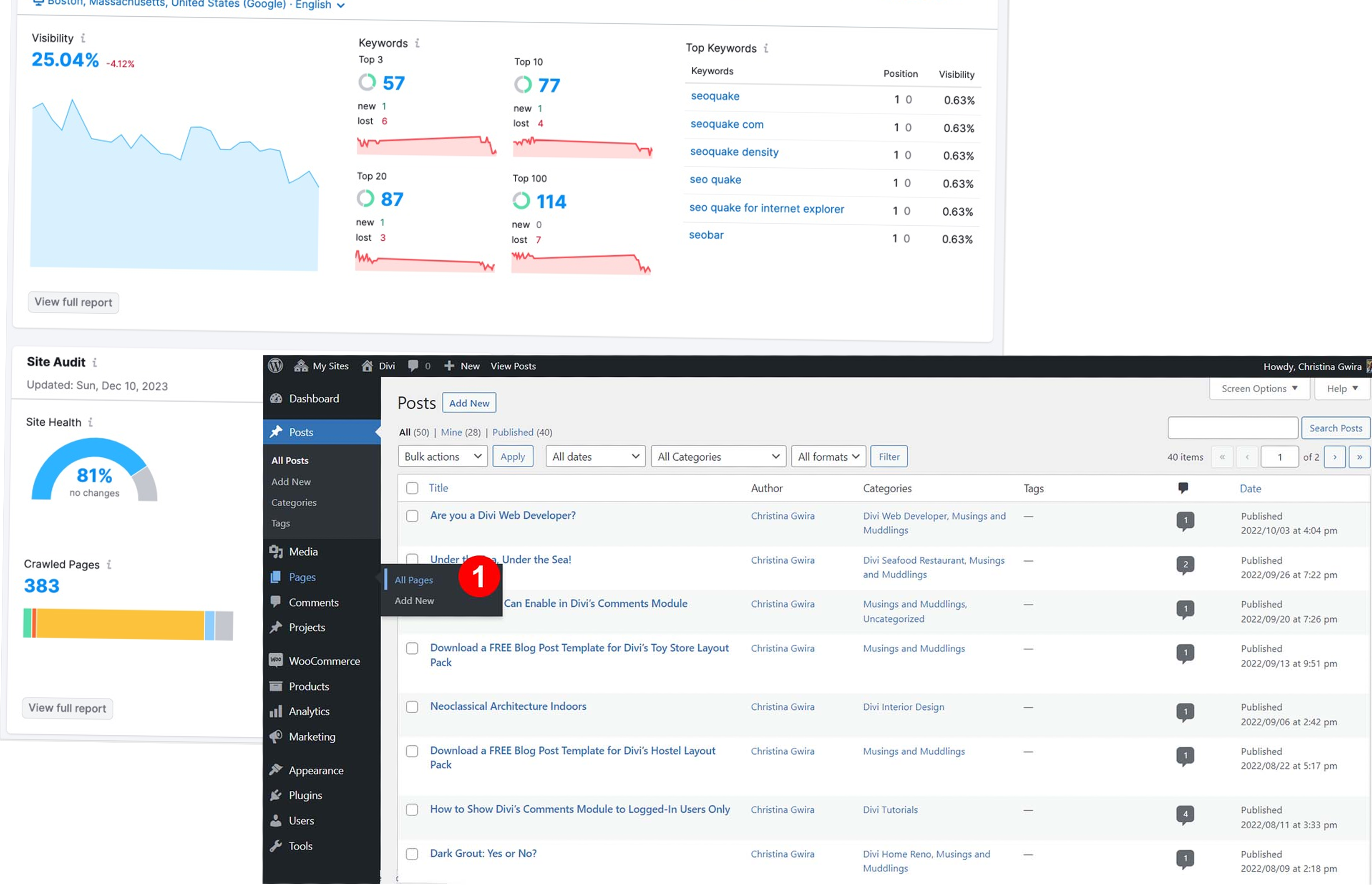Sort posts by the Date column
The width and height of the screenshot is (1372, 885).
(1250, 489)
